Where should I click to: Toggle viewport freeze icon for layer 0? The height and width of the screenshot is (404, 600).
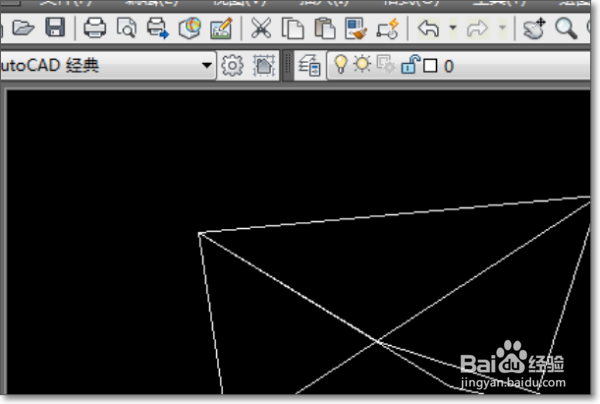tap(386, 65)
